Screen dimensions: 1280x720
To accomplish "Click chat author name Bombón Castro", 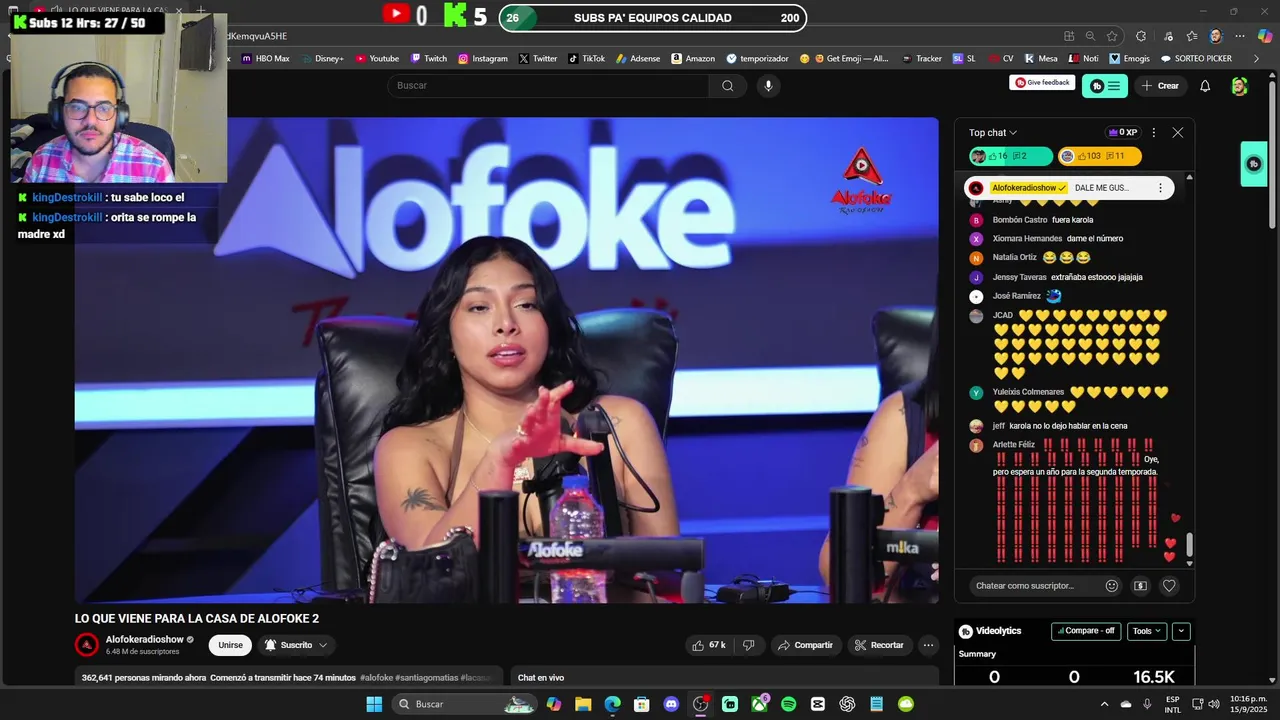I will (x=1020, y=220).
